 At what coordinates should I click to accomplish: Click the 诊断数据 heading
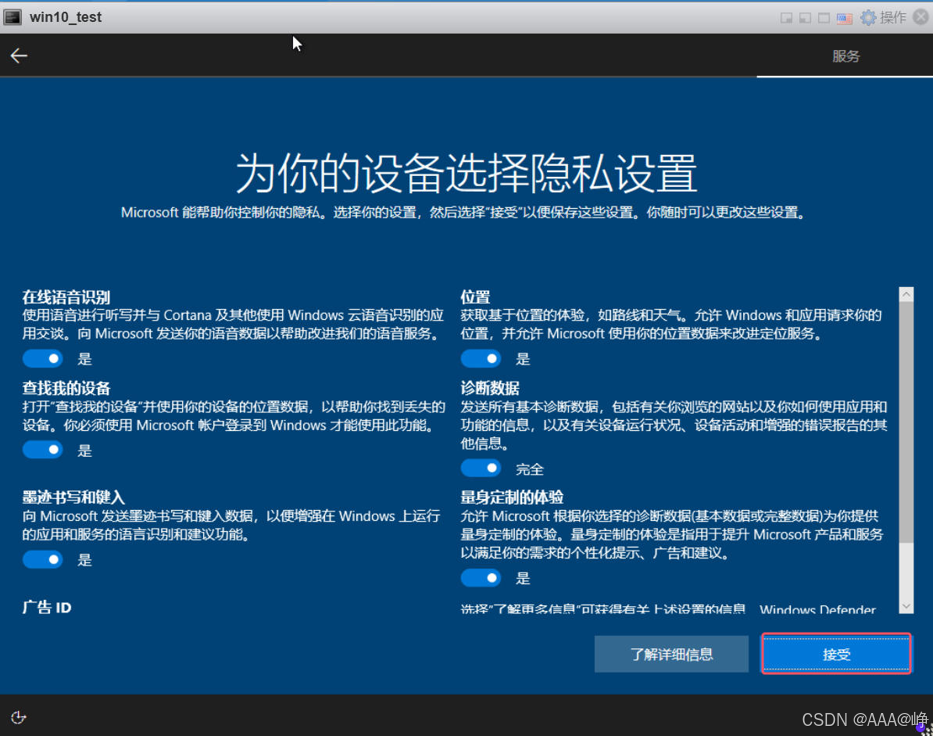(x=490, y=388)
